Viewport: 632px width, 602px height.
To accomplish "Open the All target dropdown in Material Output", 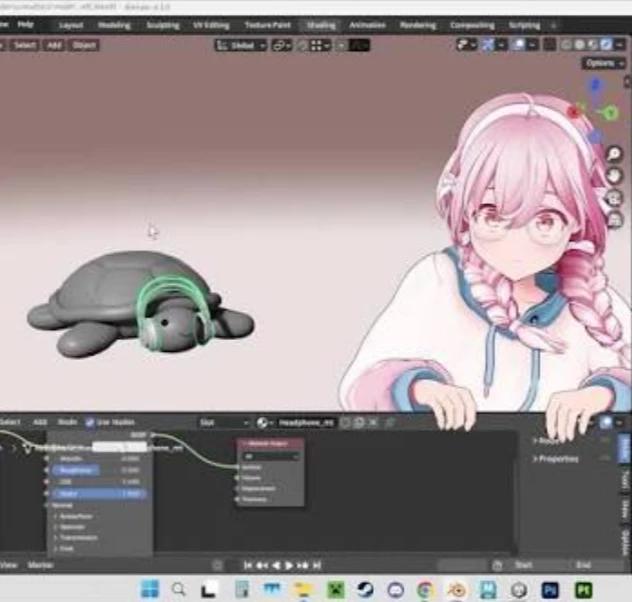I will (x=271, y=457).
